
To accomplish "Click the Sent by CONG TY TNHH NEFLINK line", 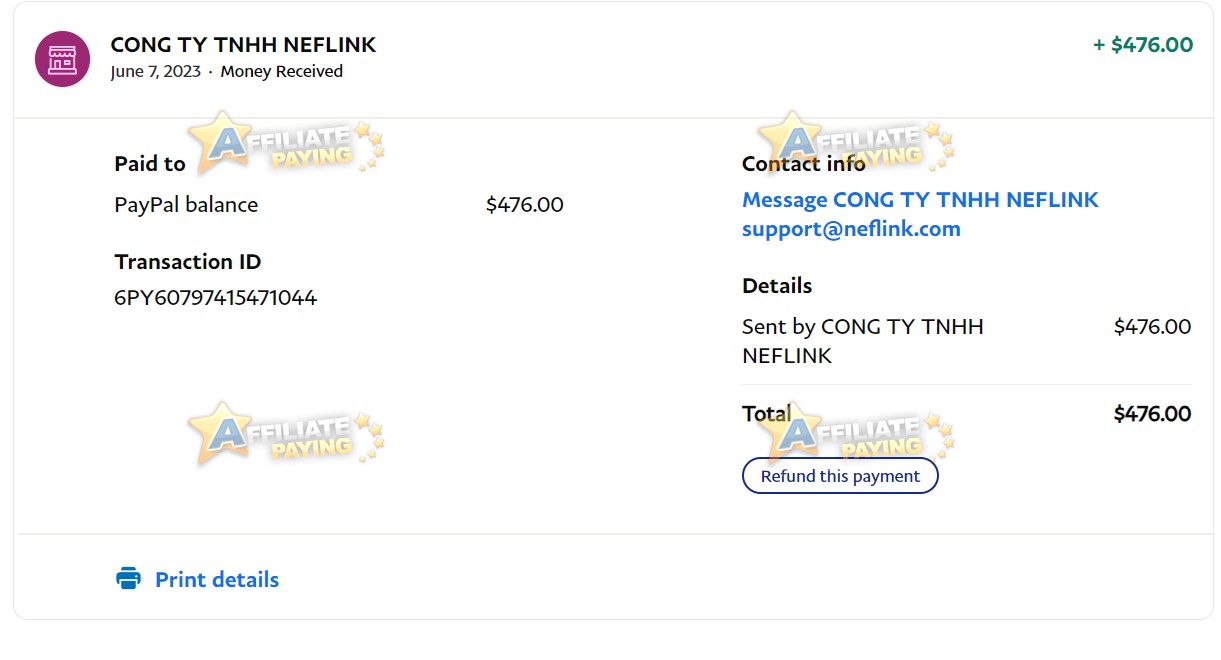I will [x=863, y=341].
